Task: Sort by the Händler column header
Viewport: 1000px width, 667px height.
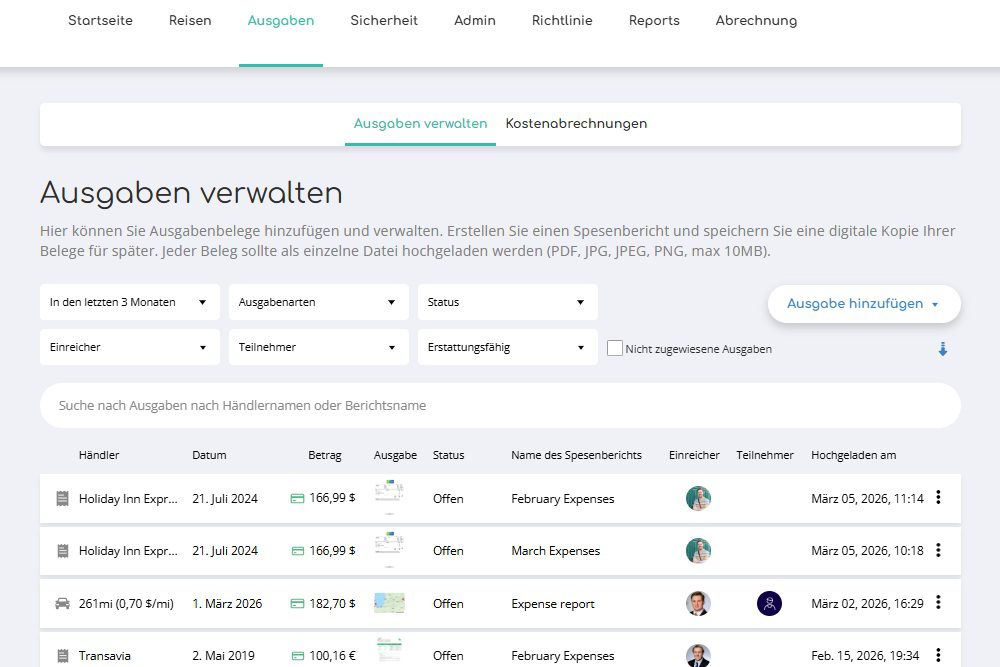Action: pyautogui.click(x=99, y=455)
